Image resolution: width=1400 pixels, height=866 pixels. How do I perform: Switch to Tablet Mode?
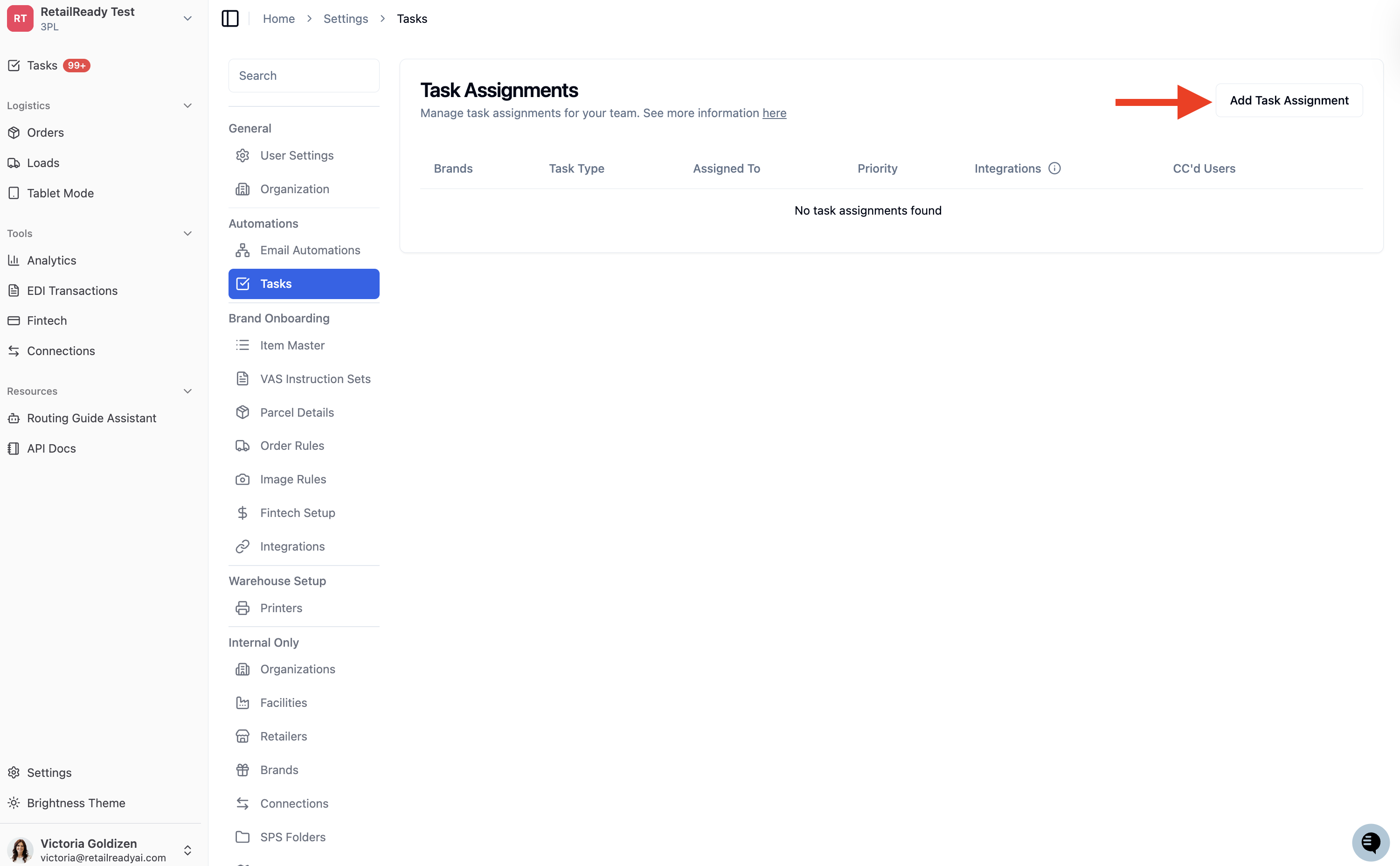(60, 193)
